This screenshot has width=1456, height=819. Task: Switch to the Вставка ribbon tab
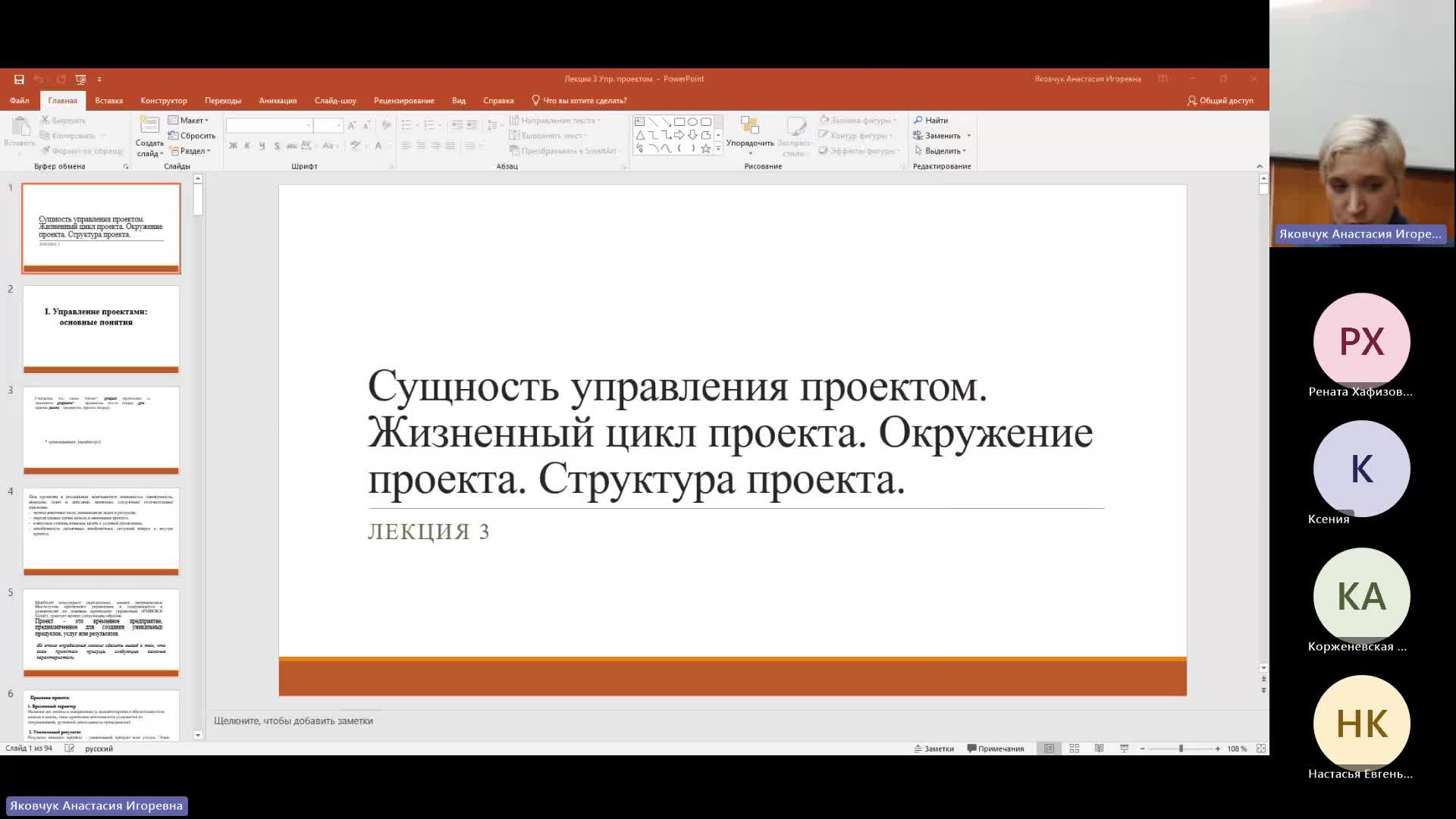pos(108,100)
